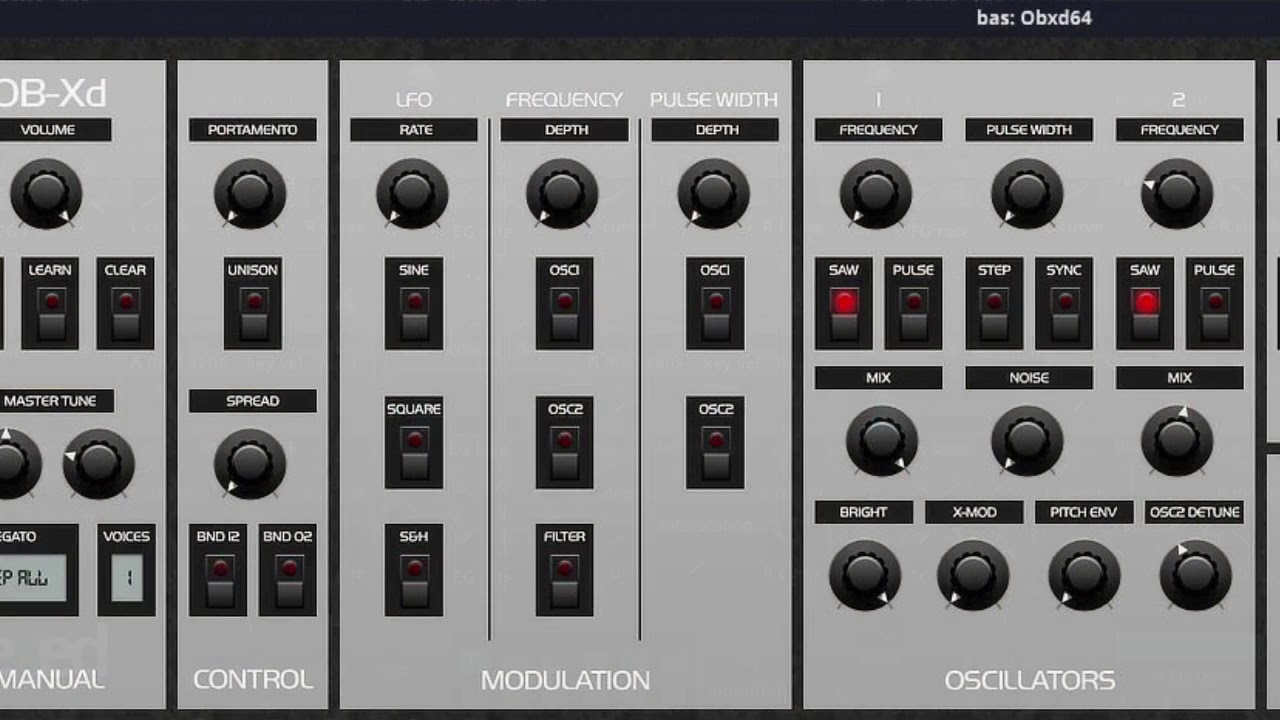Click oscillator 1 MIX knob
The height and width of the screenshot is (720, 1280).
point(882,440)
